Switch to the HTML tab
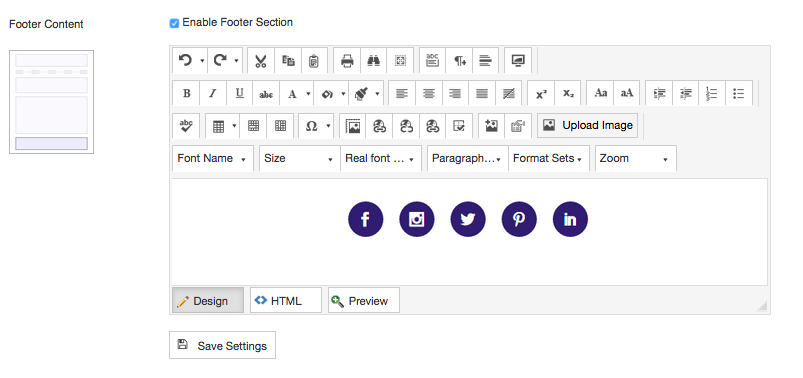The image size is (803, 378). 286,301
